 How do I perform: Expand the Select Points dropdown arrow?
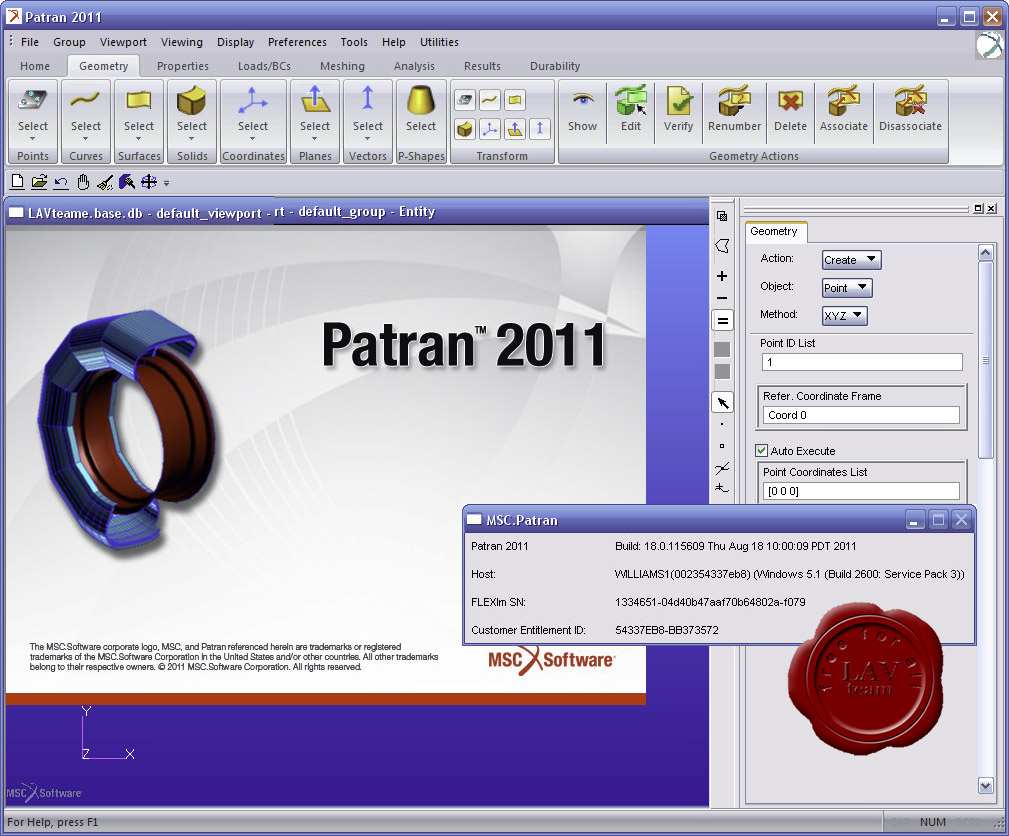(32, 138)
